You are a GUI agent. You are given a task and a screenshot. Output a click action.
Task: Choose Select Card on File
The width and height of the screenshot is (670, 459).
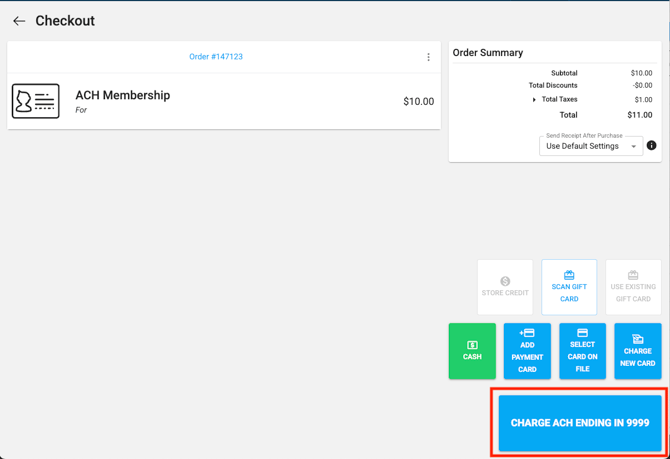click(x=582, y=351)
